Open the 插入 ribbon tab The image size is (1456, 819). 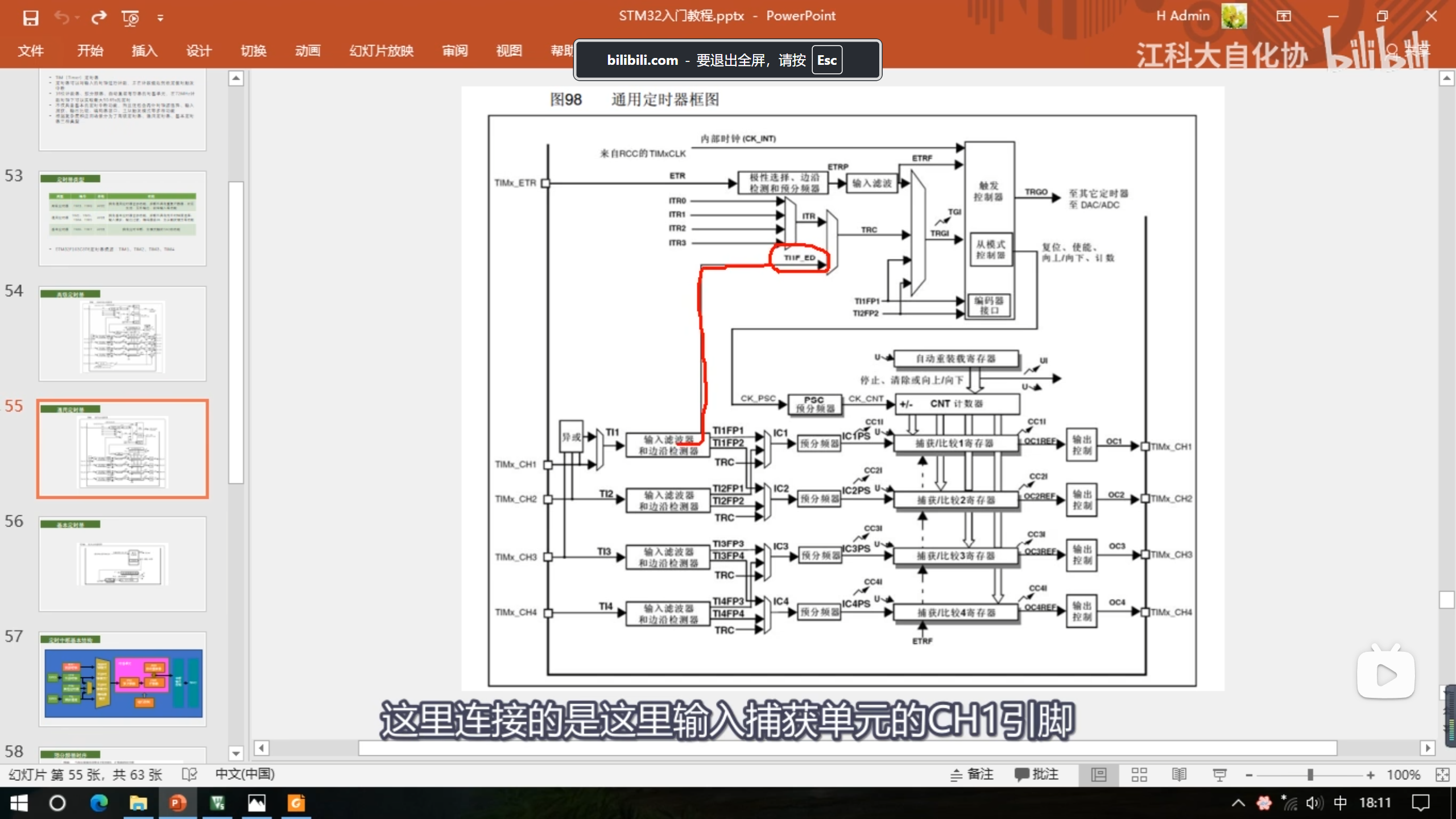[x=144, y=51]
